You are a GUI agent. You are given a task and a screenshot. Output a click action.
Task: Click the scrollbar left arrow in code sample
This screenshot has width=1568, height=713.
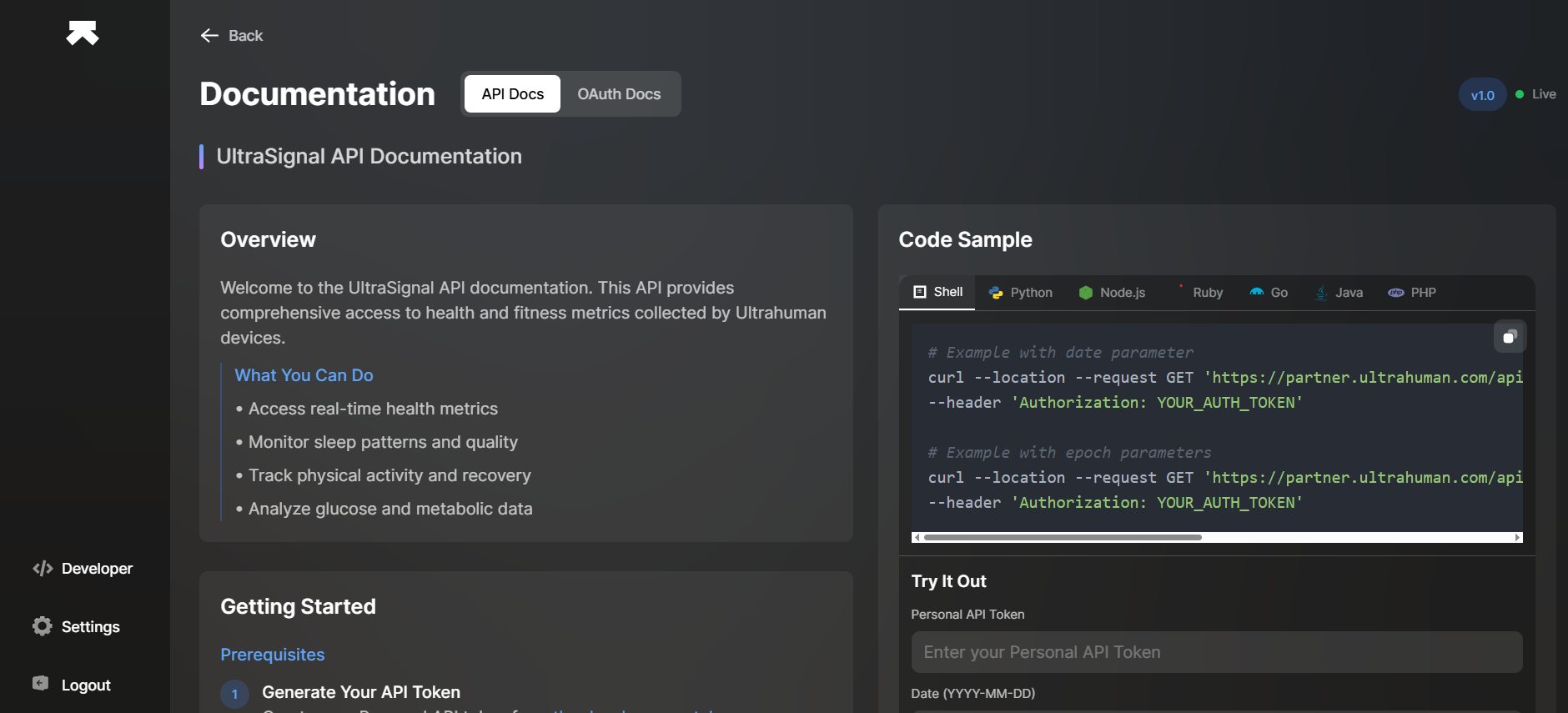(x=917, y=538)
